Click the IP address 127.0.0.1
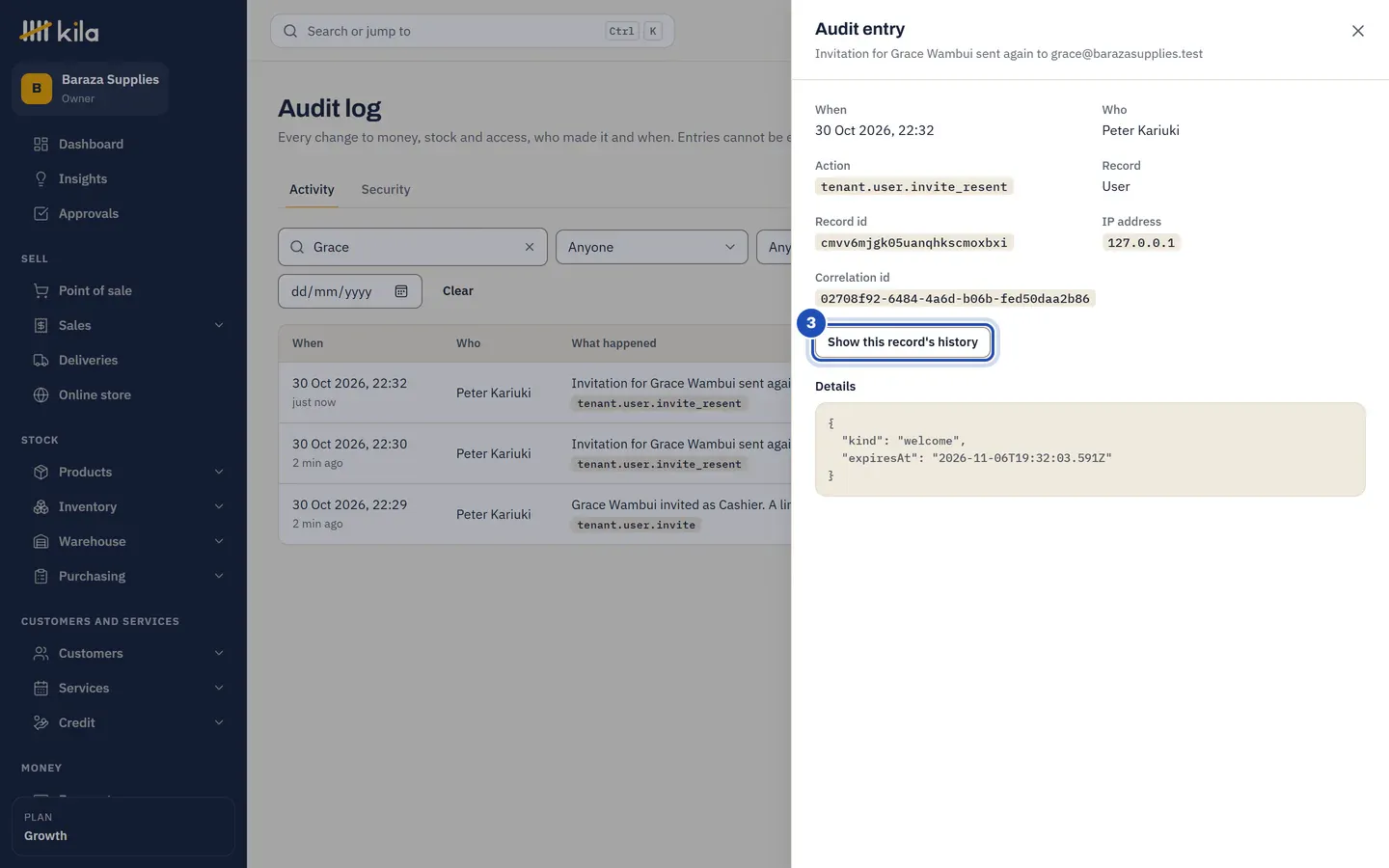The height and width of the screenshot is (868, 1389). 1141,243
